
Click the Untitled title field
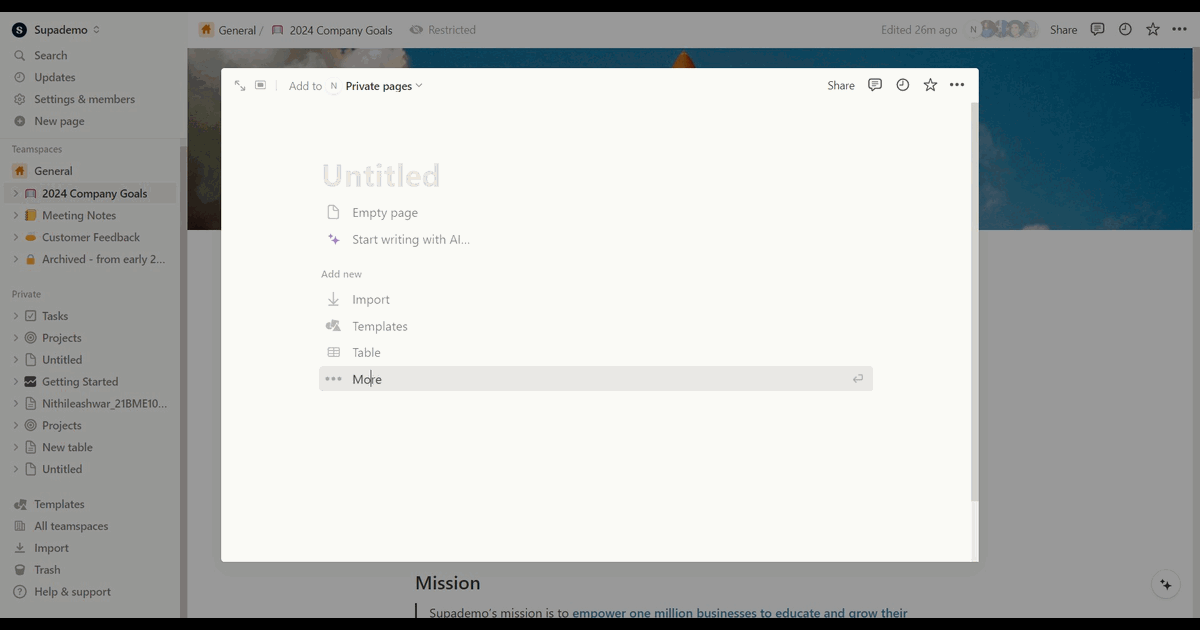pyautogui.click(x=381, y=176)
